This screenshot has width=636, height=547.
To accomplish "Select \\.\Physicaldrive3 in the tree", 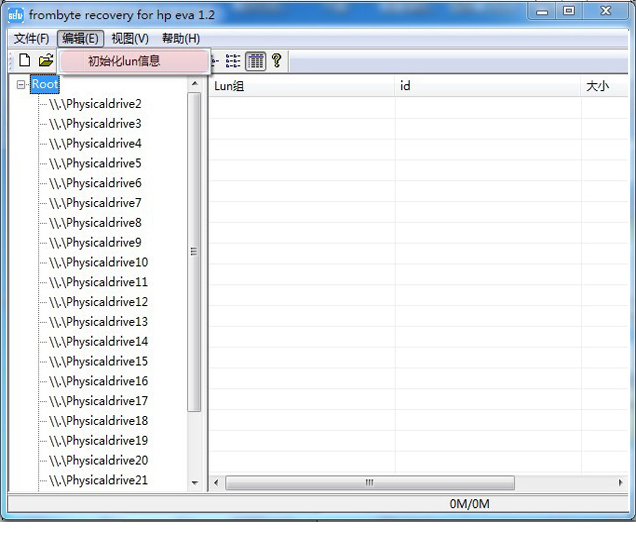I will [x=95, y=124].
